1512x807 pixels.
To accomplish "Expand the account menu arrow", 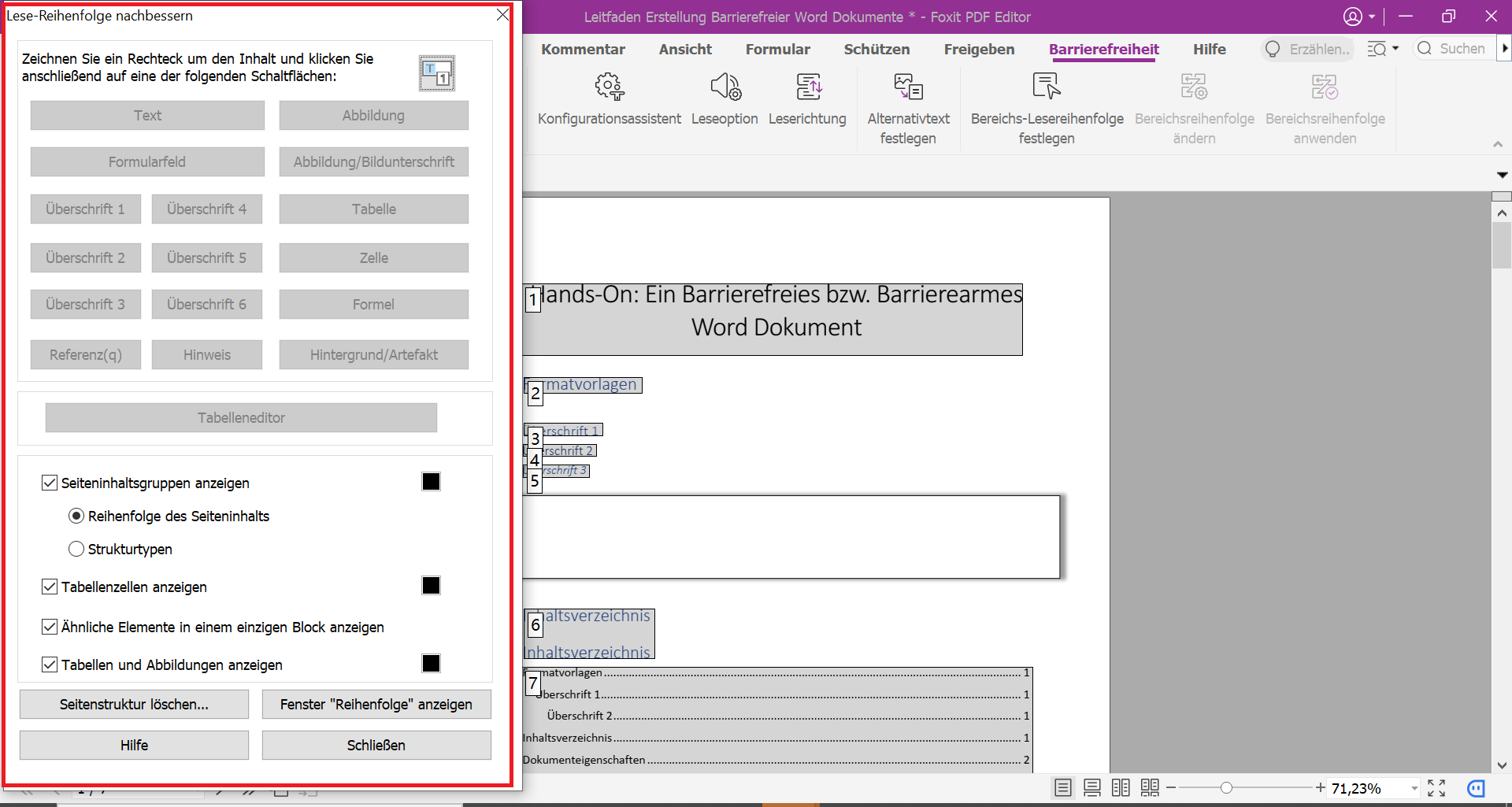I will 1373,17.
